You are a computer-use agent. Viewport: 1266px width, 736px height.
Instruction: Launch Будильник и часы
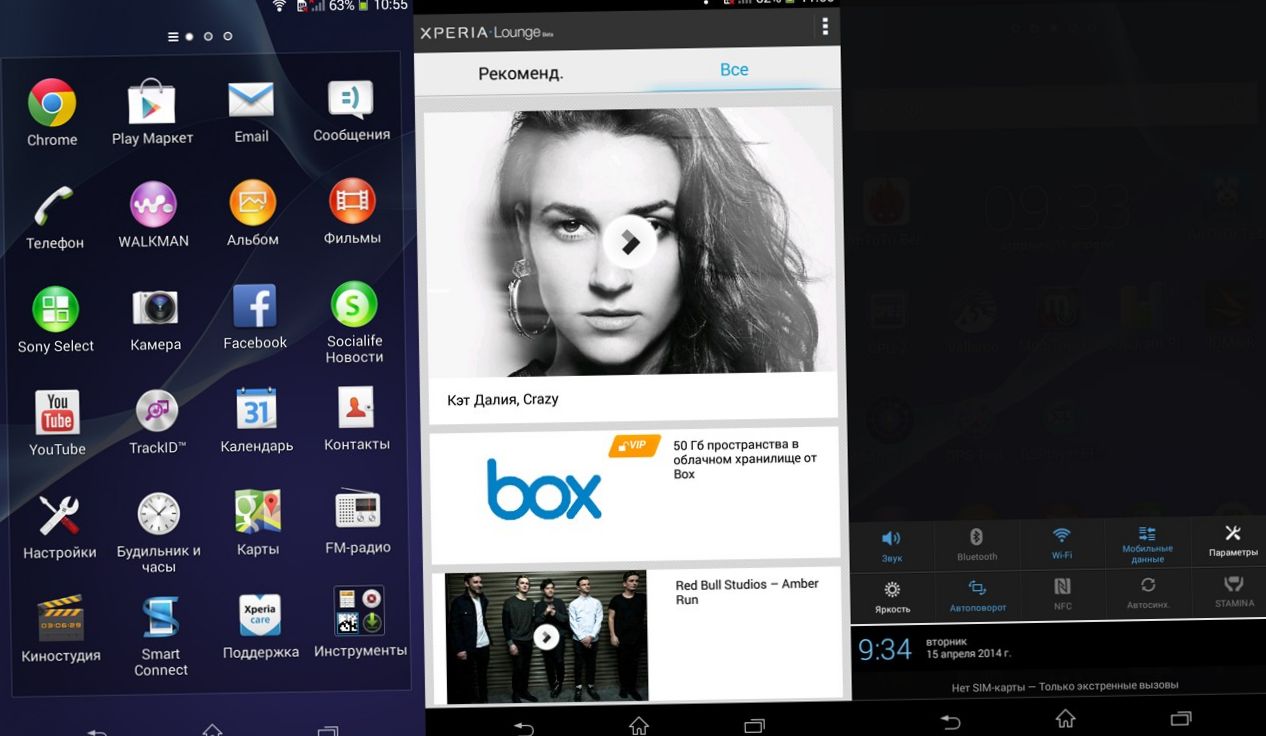[158, 514]
